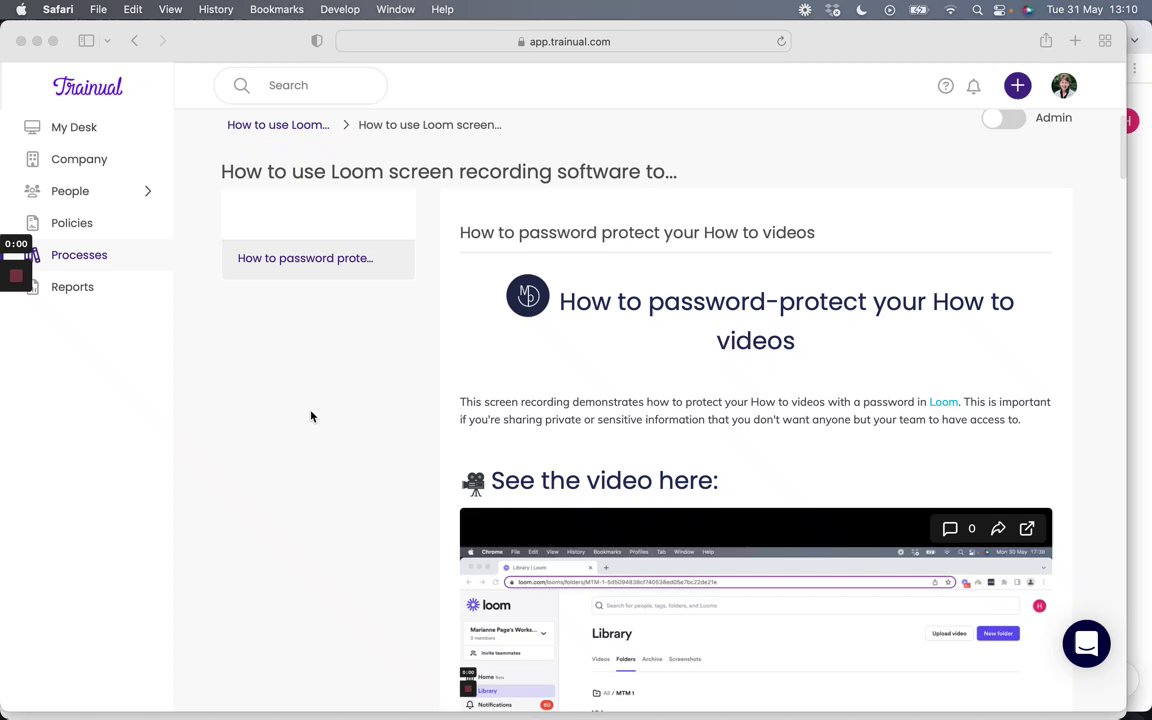
Task: Open the Edit menu
Action: pyautogui.click(x=133, y=10)
